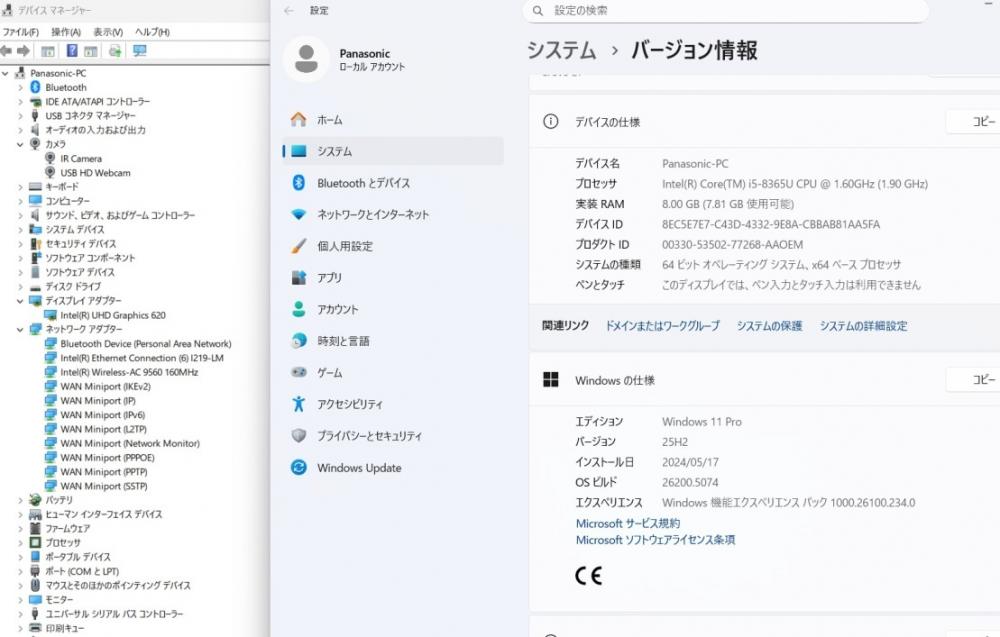Click Back arrow in Device Manager toolbar
Viewport: 1000px width, 637px height.
point(6,51)
